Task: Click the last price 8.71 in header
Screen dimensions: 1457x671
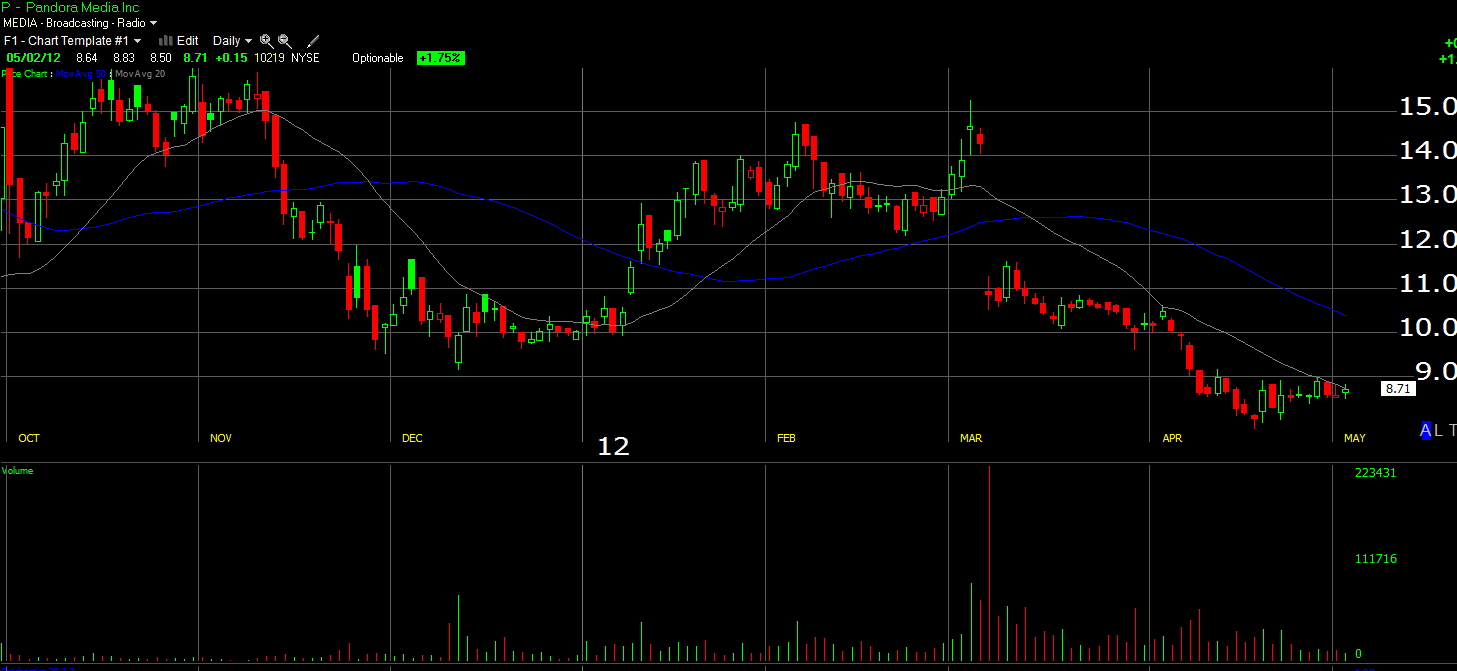Action: tap(195, 58)
